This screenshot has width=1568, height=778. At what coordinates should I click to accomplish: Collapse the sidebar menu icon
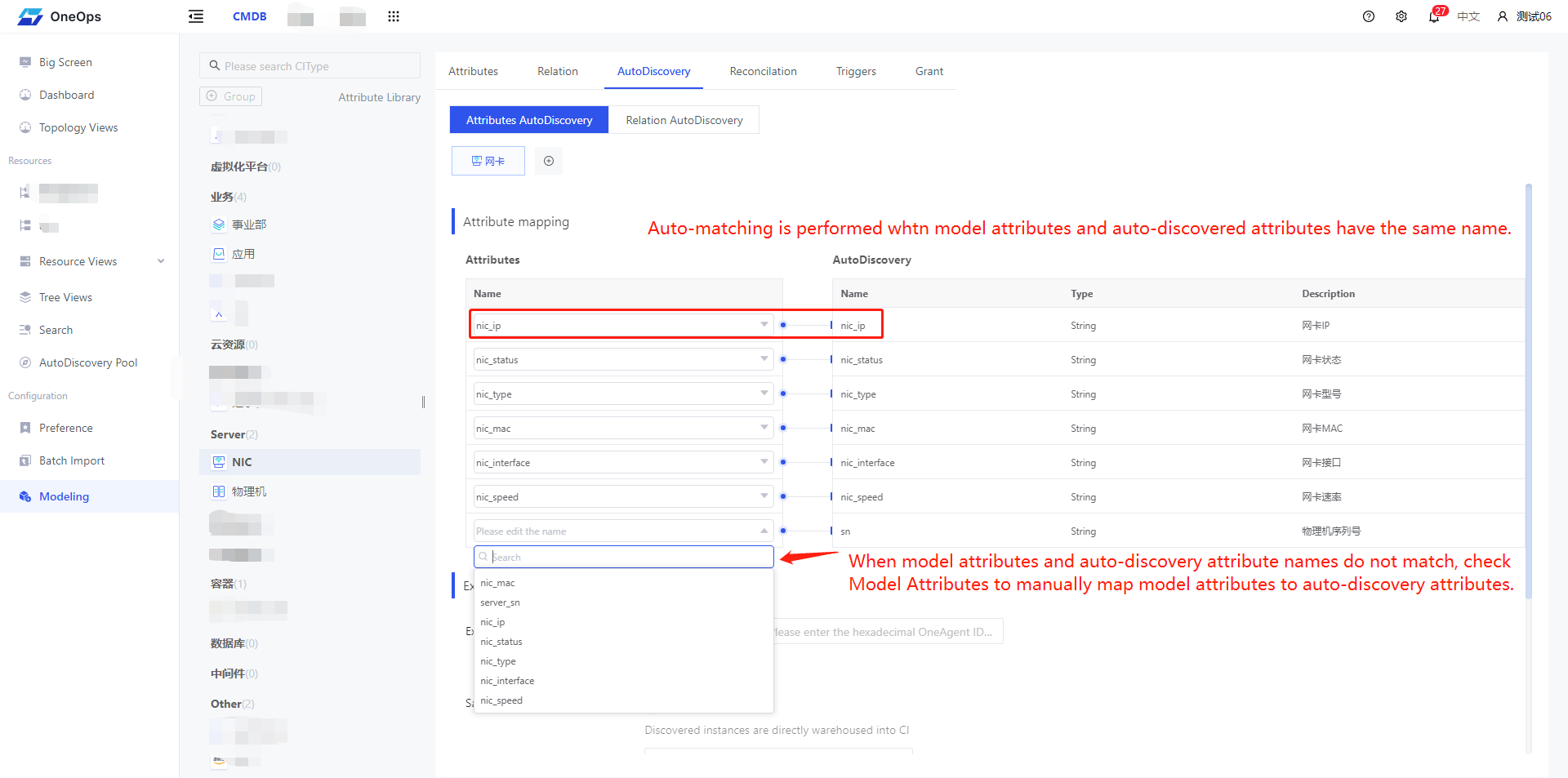(196, 16)
